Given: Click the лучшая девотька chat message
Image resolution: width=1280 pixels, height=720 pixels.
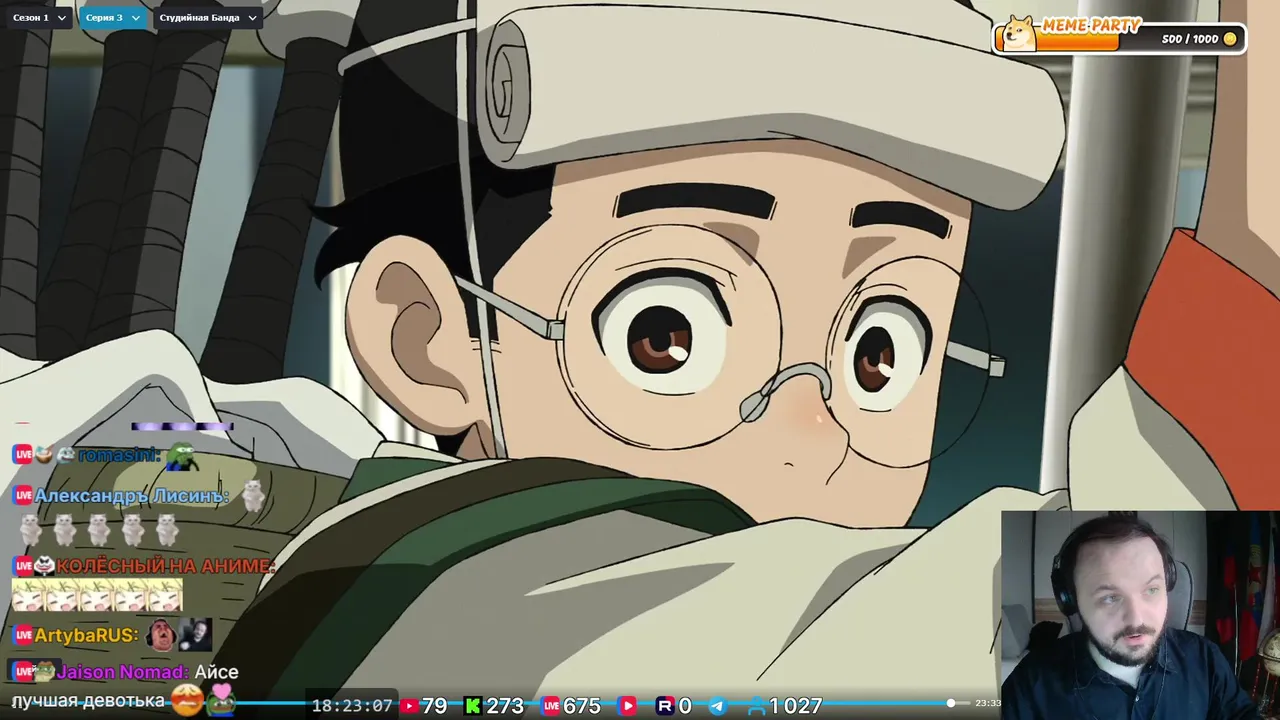Looking at the screenshot, I should pos(88,701).
